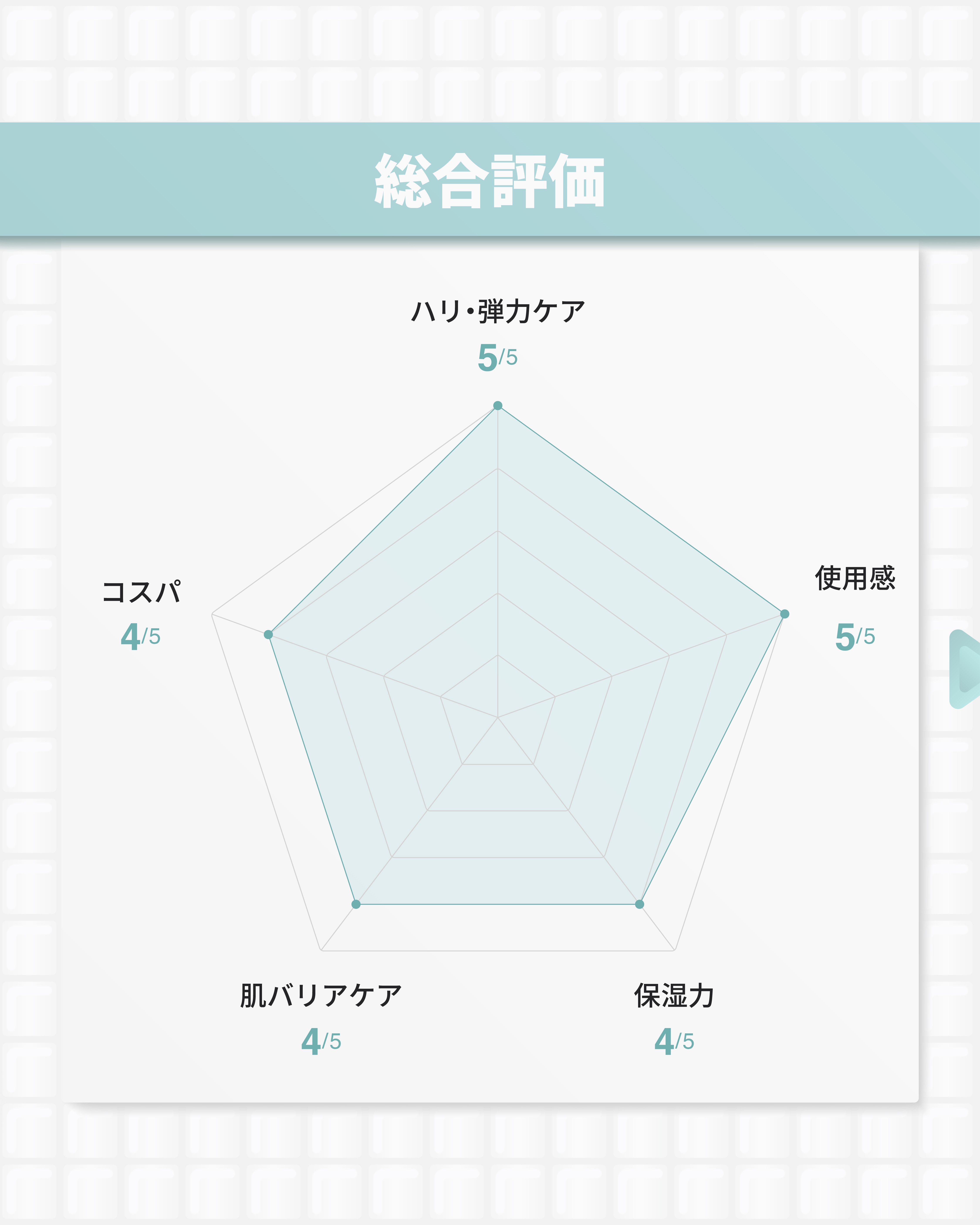Click the 5/5 score under ハリ・弾力ケア
The image size is (980, 1225).
[498, 357]
